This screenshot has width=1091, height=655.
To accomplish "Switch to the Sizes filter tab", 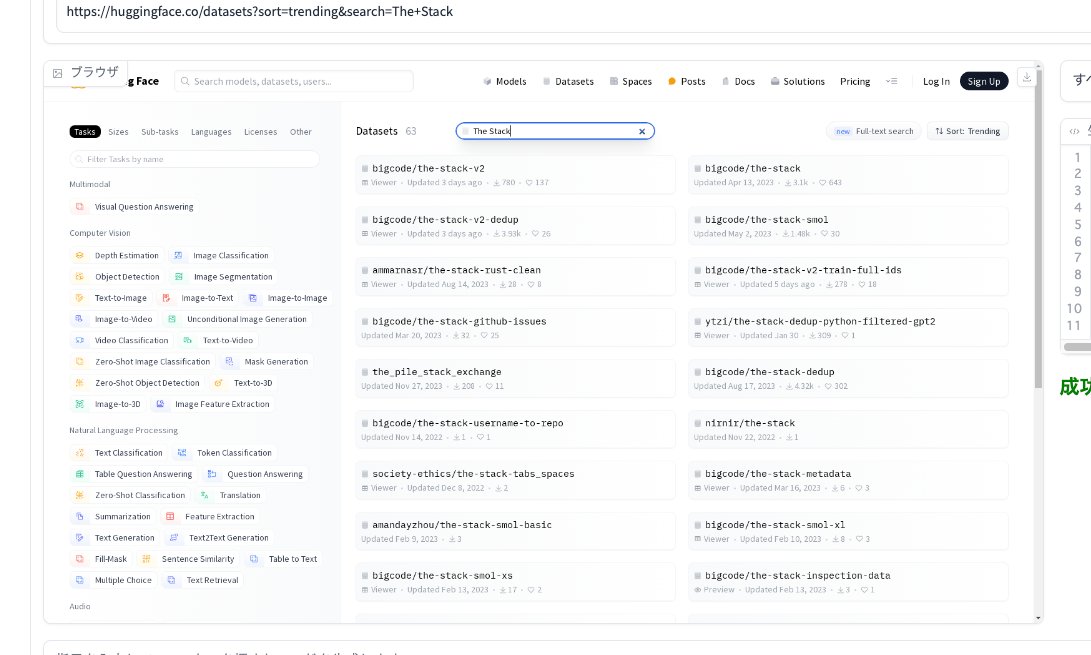I will (x=118, y=132).
